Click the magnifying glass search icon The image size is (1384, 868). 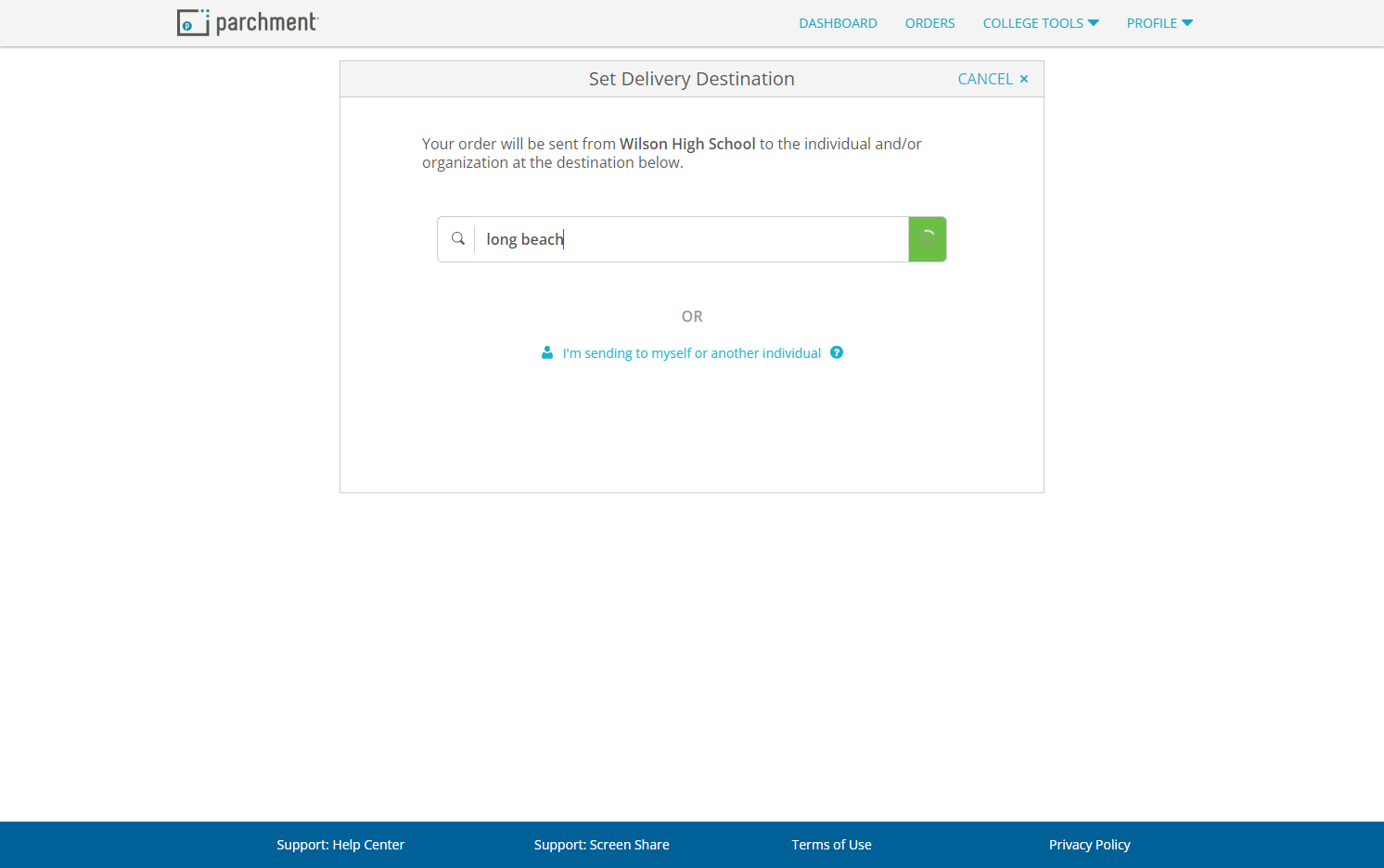point(458,239)
